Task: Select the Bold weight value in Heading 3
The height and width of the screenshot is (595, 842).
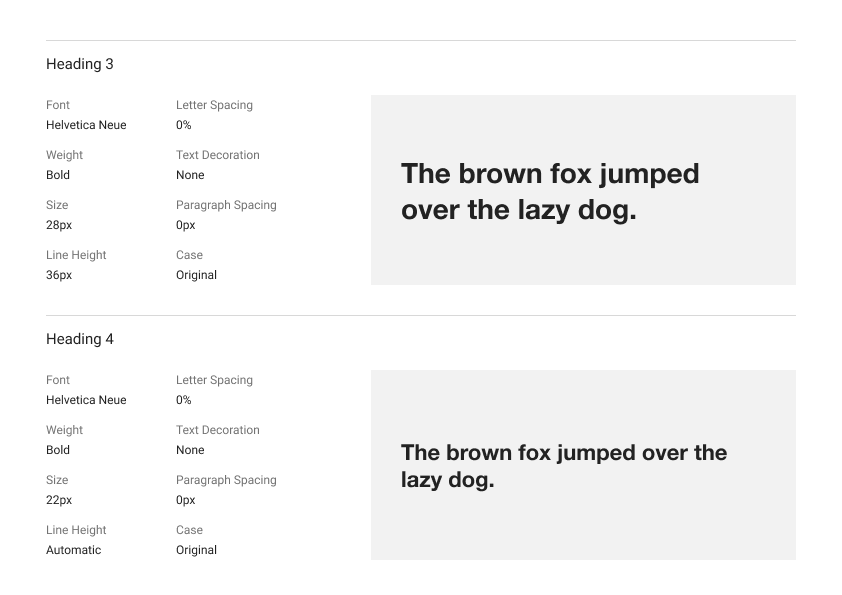Action: coord(58,175)
